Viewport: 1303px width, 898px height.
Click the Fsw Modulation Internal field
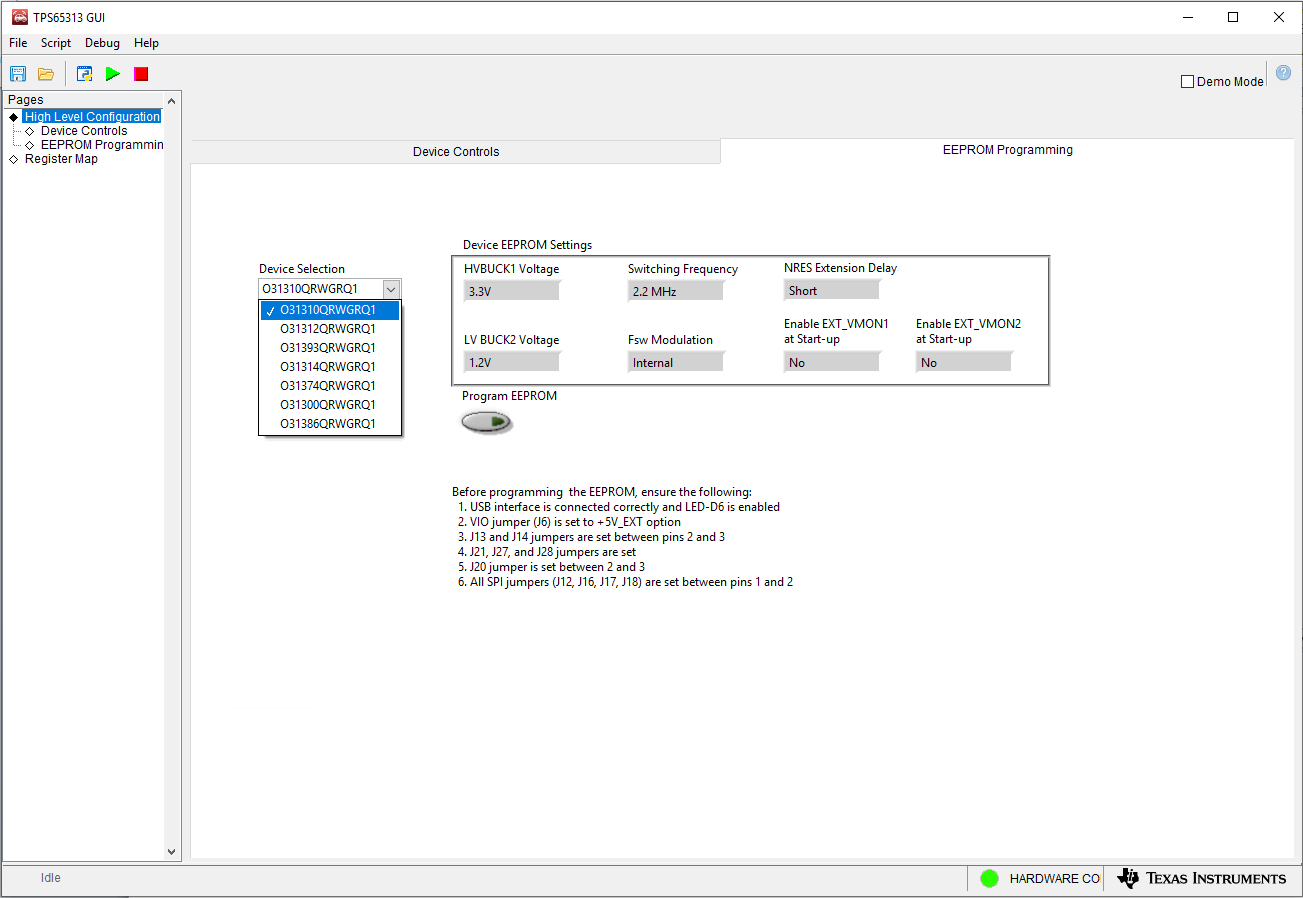pos(676,362)
